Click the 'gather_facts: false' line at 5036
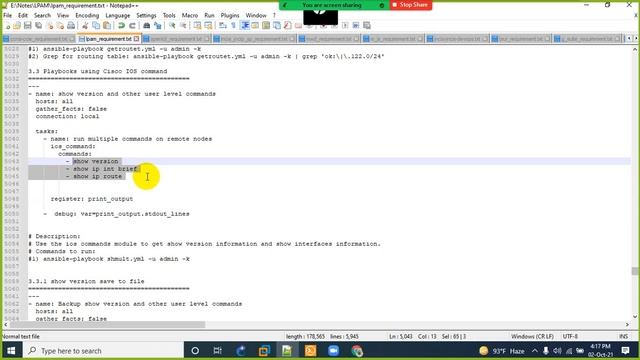The width and height of the screenshot is (640, 360). pyautogui.click(x=71, y=109)
